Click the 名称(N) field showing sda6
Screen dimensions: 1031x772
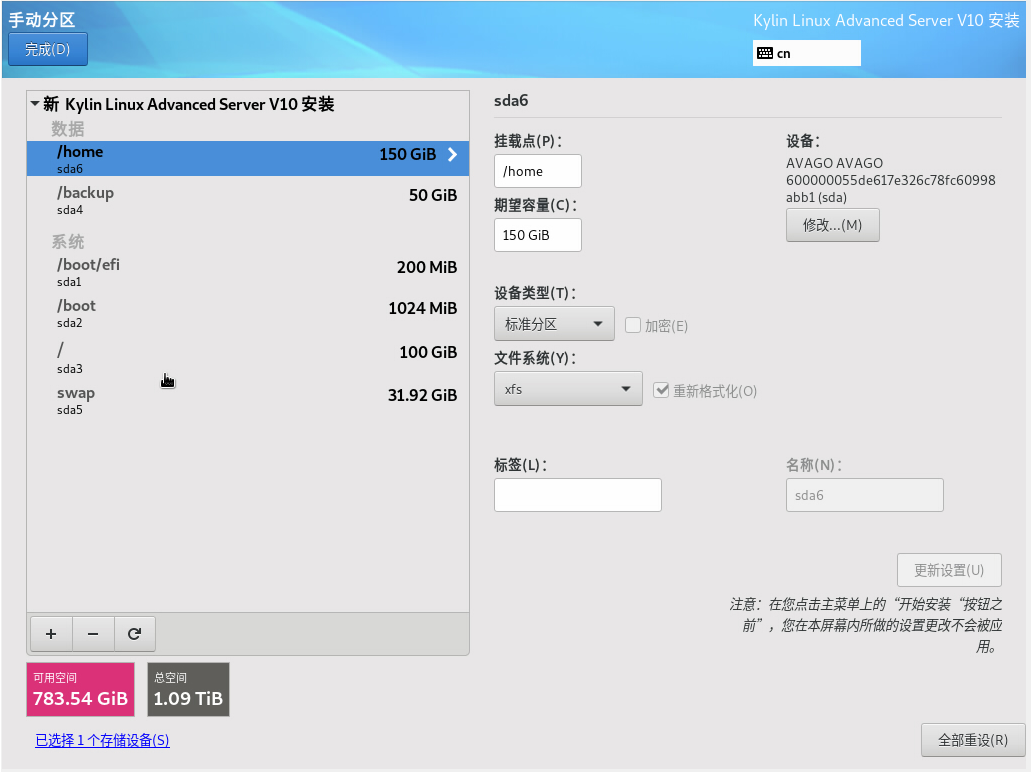pos(865,495)
